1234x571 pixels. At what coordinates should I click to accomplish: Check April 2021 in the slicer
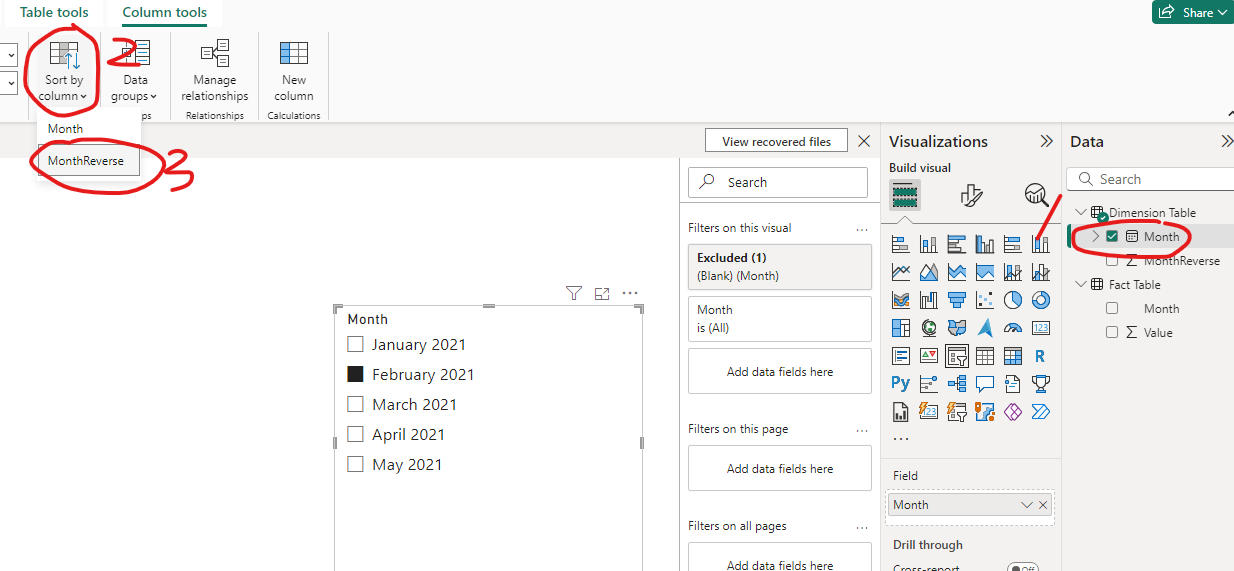coord(355,434)
